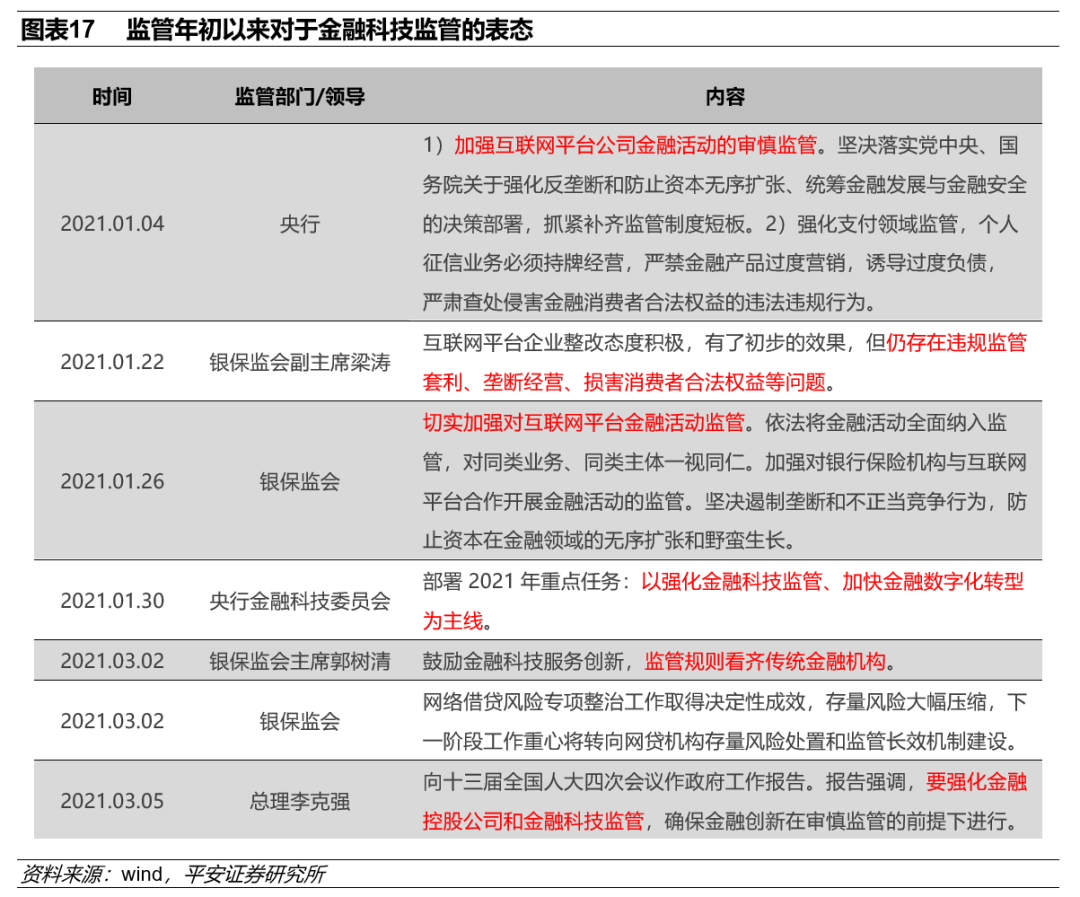1080x897 pixels.
Task: Click the source note '资料来源：wind，平安证券研究所'
Action: tap(173, 874)
